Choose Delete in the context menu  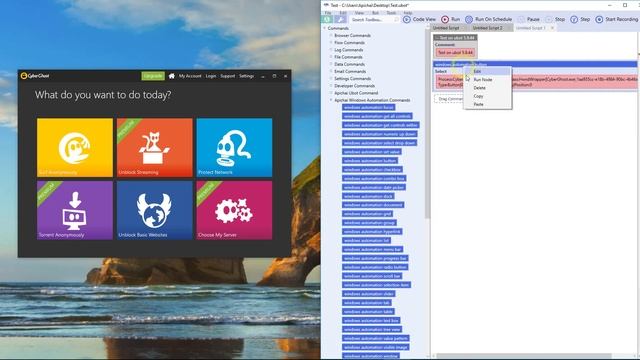coord(487,88)
